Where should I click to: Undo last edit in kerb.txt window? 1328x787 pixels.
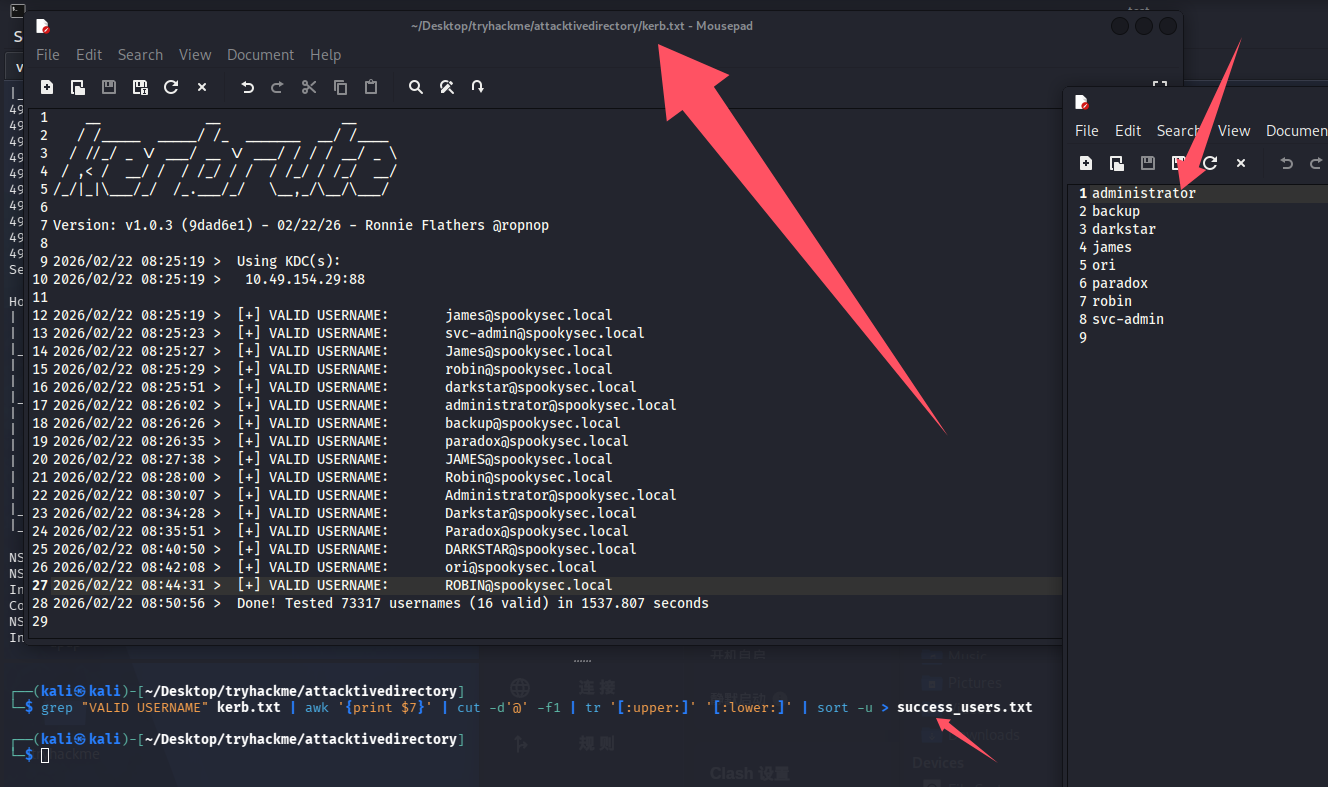(247, 88)
